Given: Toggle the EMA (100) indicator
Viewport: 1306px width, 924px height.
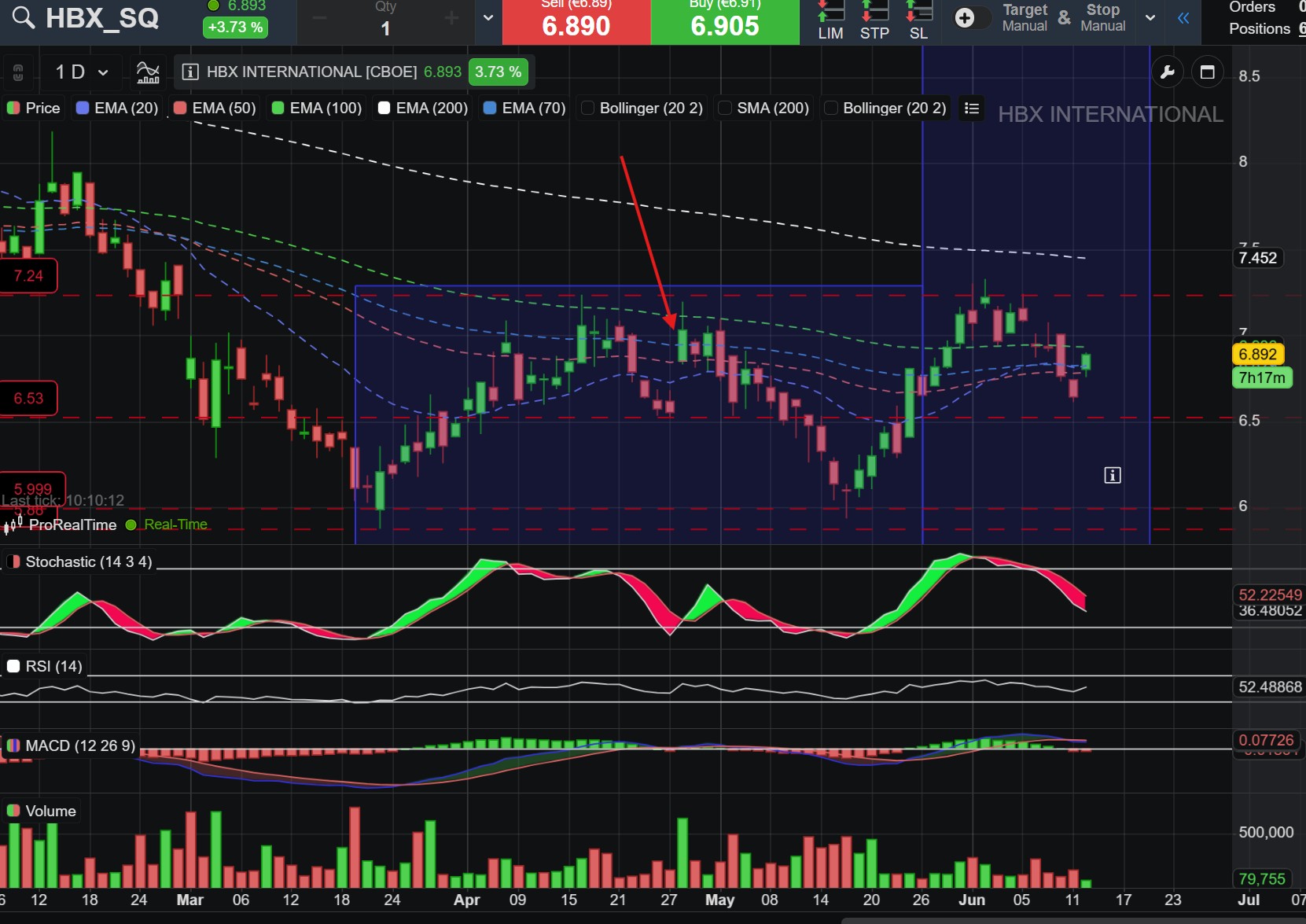Looking at the screenshot, I should (317, 108).
